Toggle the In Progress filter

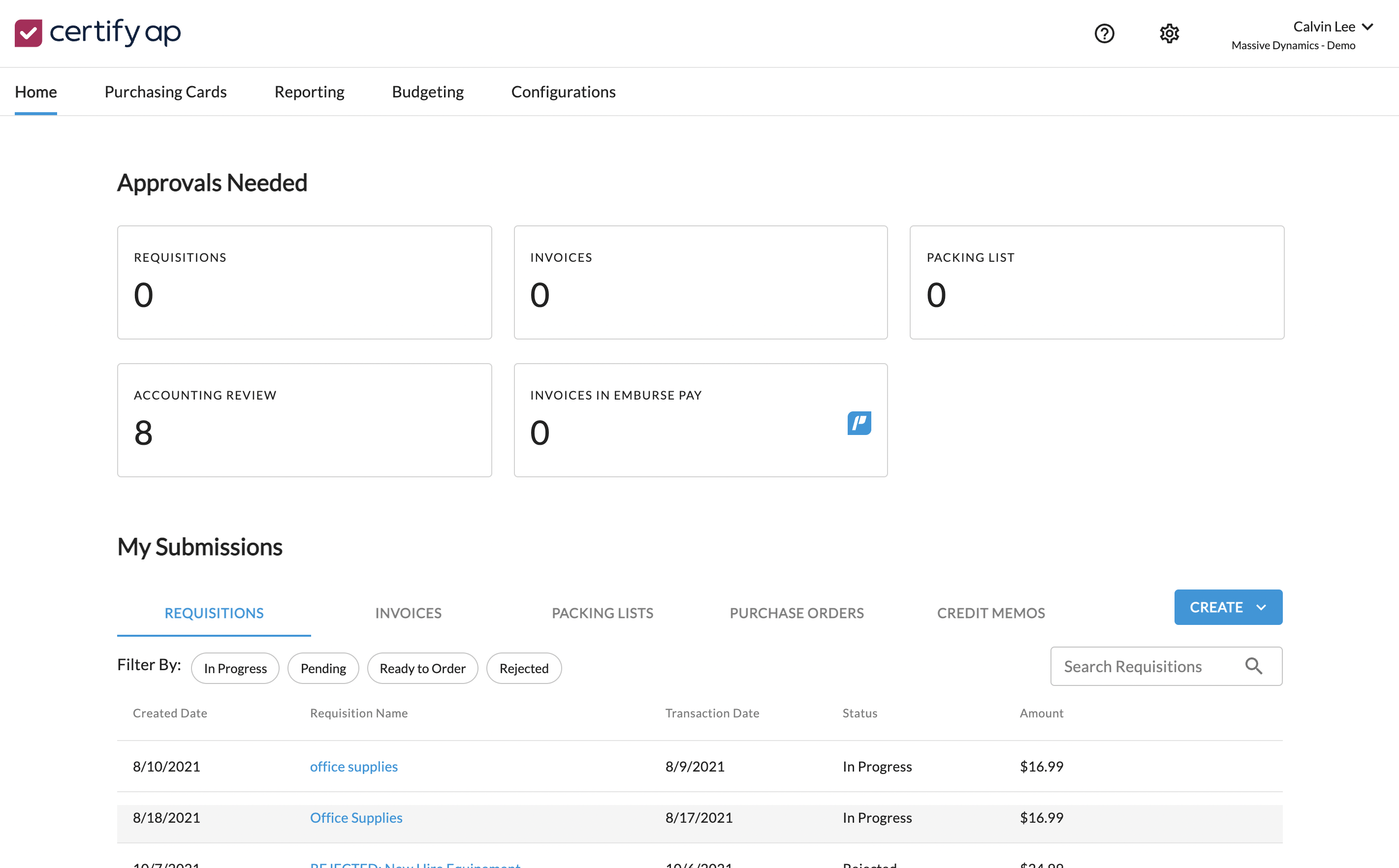pos(235,668)
